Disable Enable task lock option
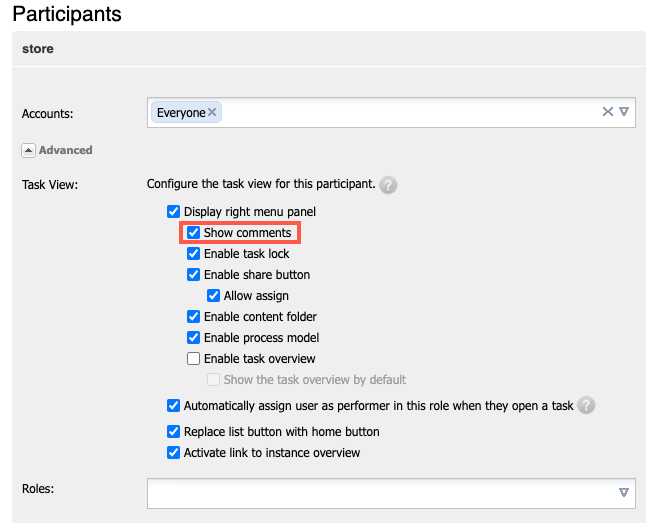Viewport: 653px width, 532px height. (193, 254)
